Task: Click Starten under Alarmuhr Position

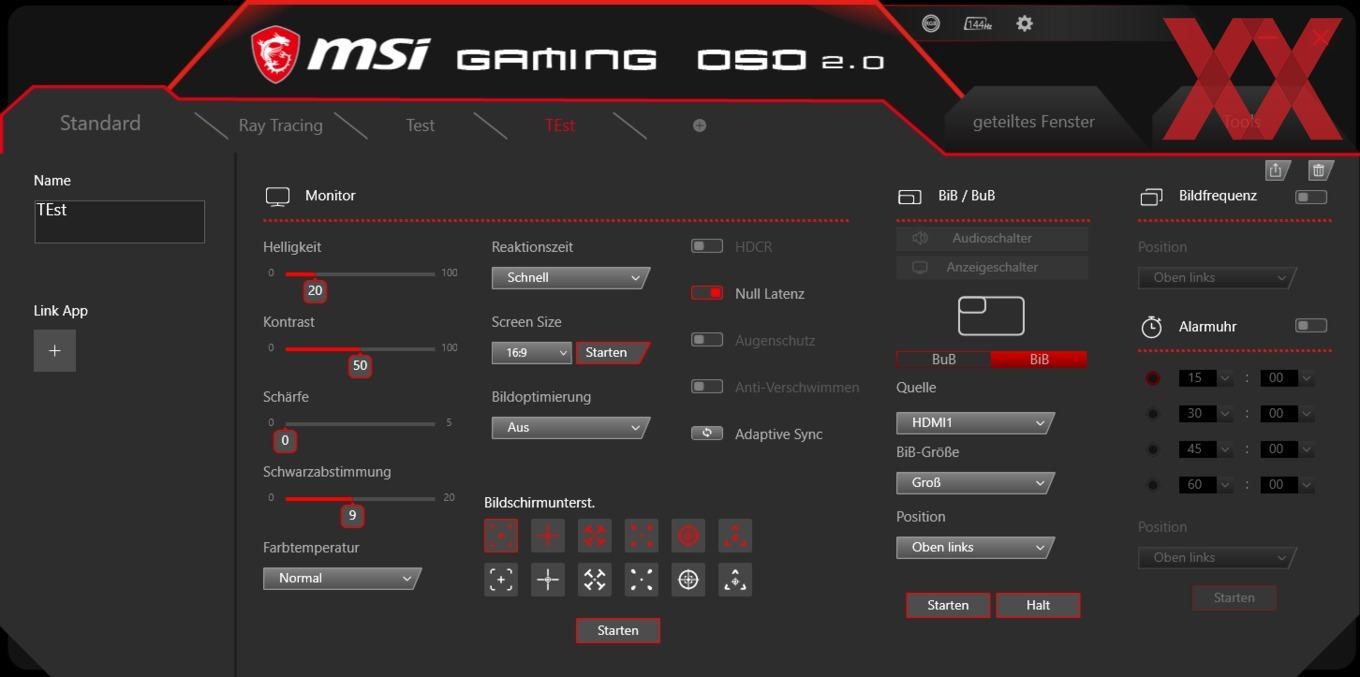Action: point(1234,598)
